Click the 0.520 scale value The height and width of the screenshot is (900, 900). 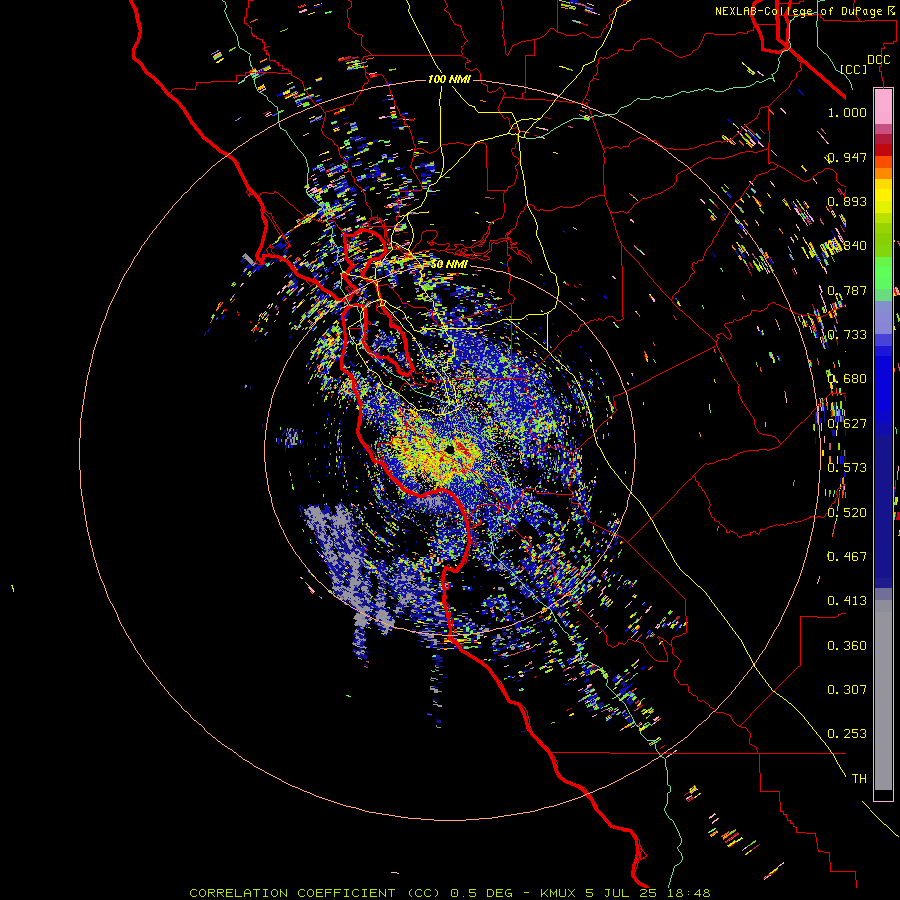click(847, 513)
